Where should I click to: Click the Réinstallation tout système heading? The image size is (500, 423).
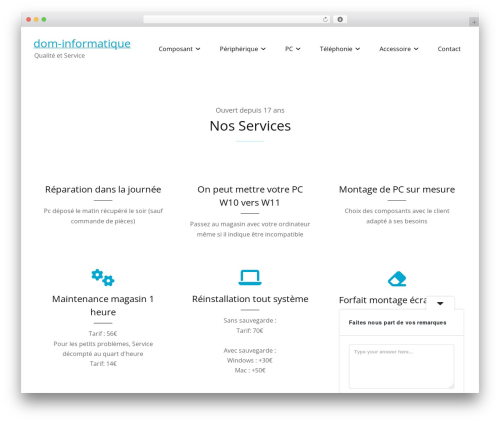point(250,299)
